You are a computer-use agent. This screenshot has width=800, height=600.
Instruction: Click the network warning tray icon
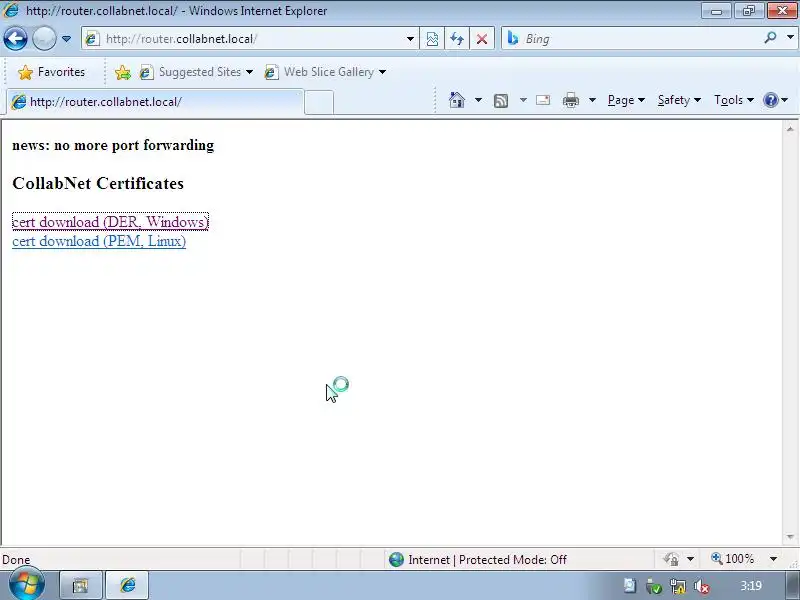point(678,587)
